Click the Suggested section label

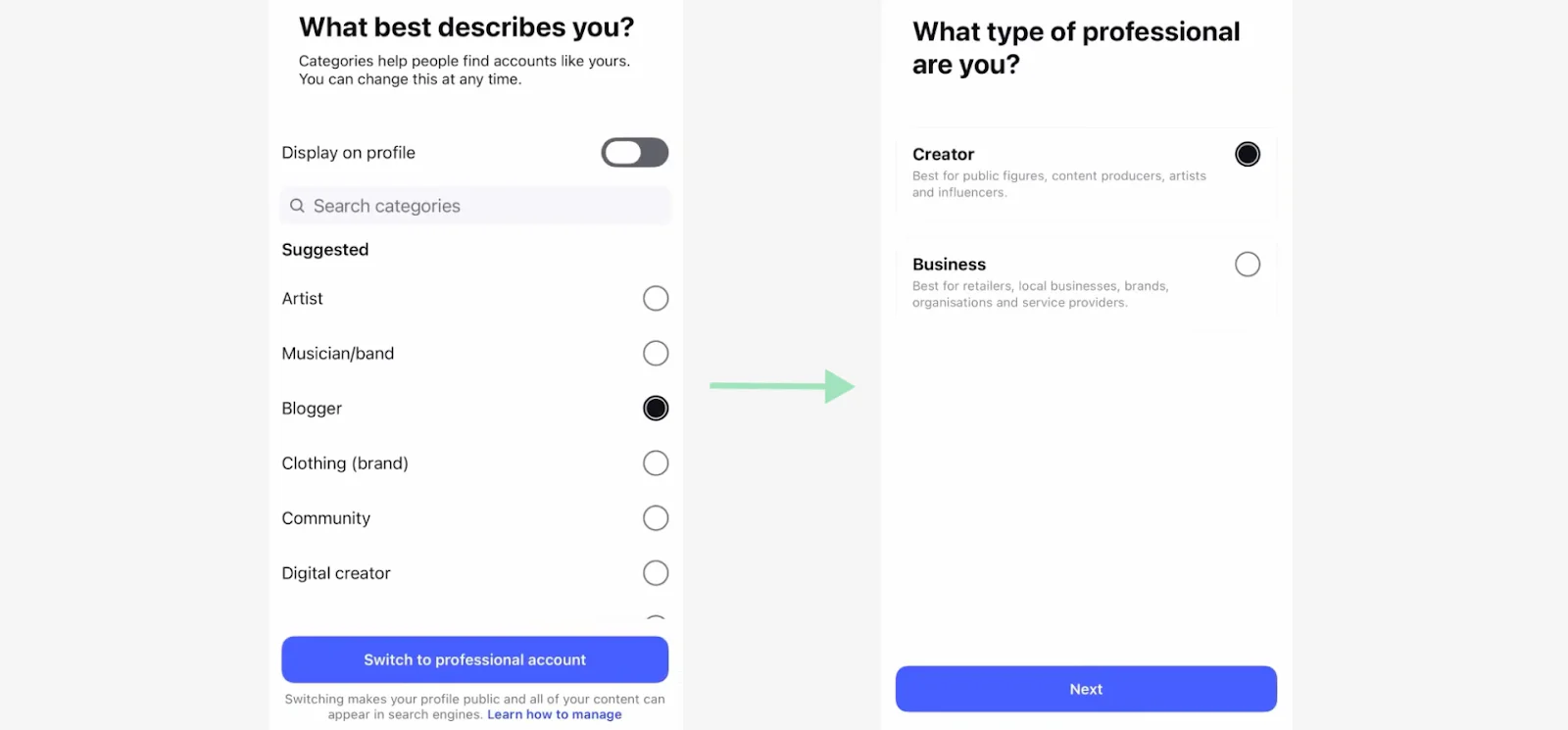pyautogui.click(x=324, y=249)
